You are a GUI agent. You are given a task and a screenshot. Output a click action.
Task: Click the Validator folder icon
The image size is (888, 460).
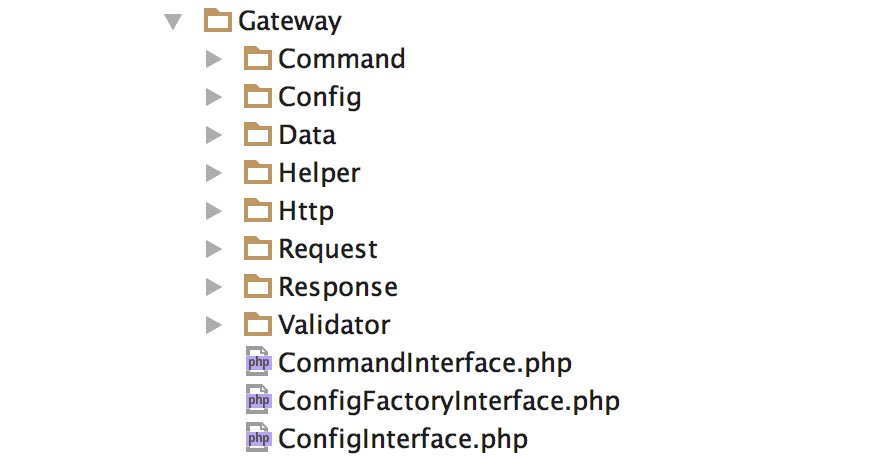pos(258,324)
